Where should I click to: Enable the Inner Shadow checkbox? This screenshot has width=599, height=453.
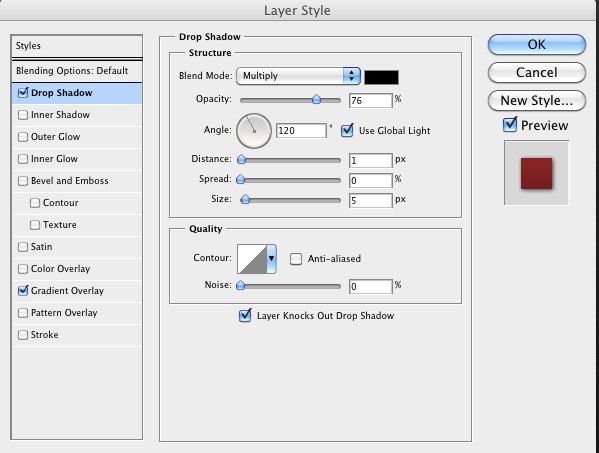pyautogui.click(x=23, y=115)
